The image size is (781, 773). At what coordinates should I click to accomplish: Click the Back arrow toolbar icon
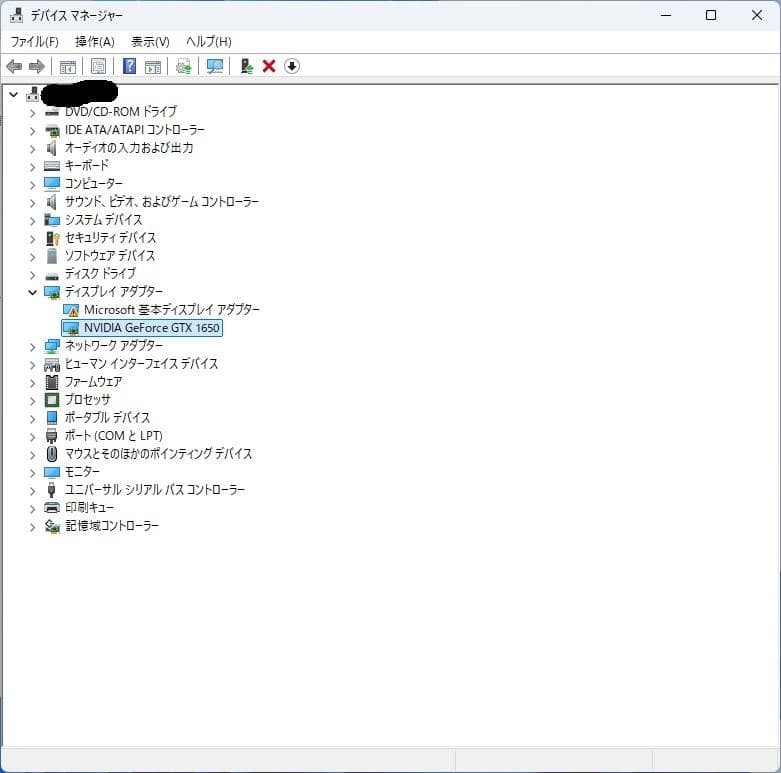14,66
